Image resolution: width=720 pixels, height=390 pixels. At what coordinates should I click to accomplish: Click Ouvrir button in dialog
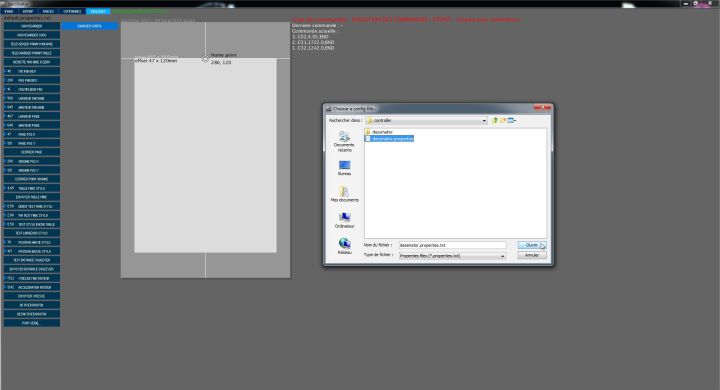(532, 245)
